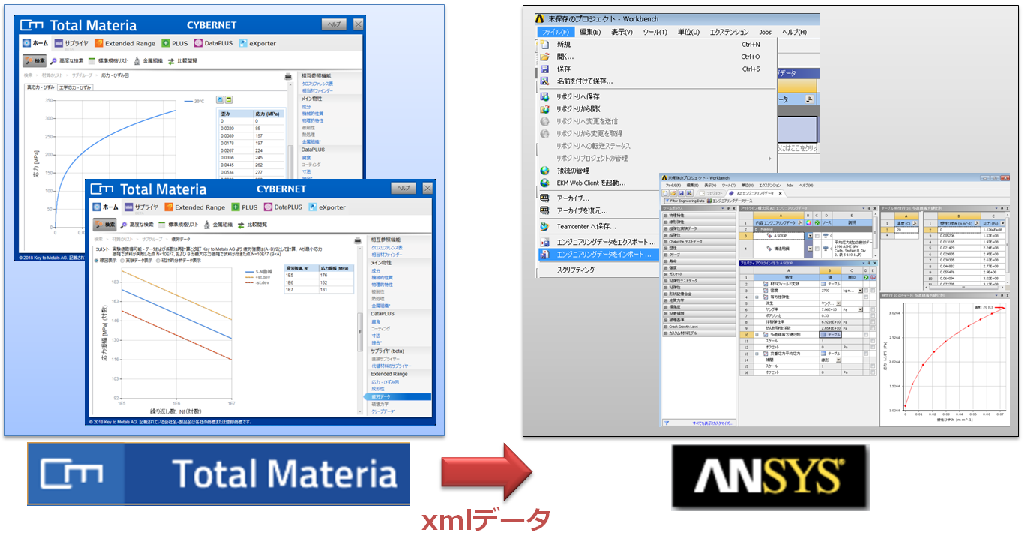This screenshot has height=539, width=1028.
Task: Click ANSYS logo below Workbench screenshot
Action: click(770, 477)
